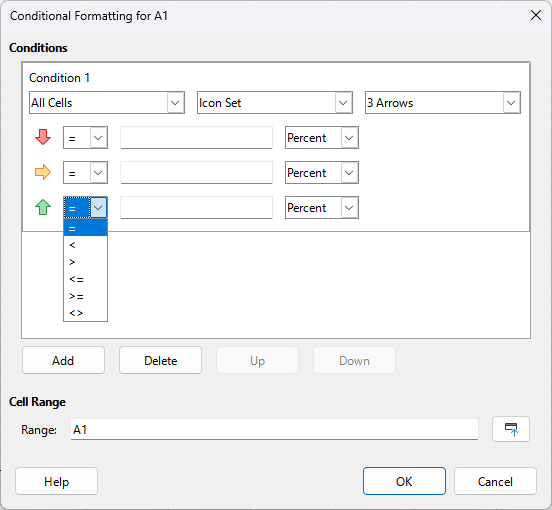Dismiss dialog with Cancel button
Image resolution: width=552 pixels, height=510 pixels.
(495, 481)
